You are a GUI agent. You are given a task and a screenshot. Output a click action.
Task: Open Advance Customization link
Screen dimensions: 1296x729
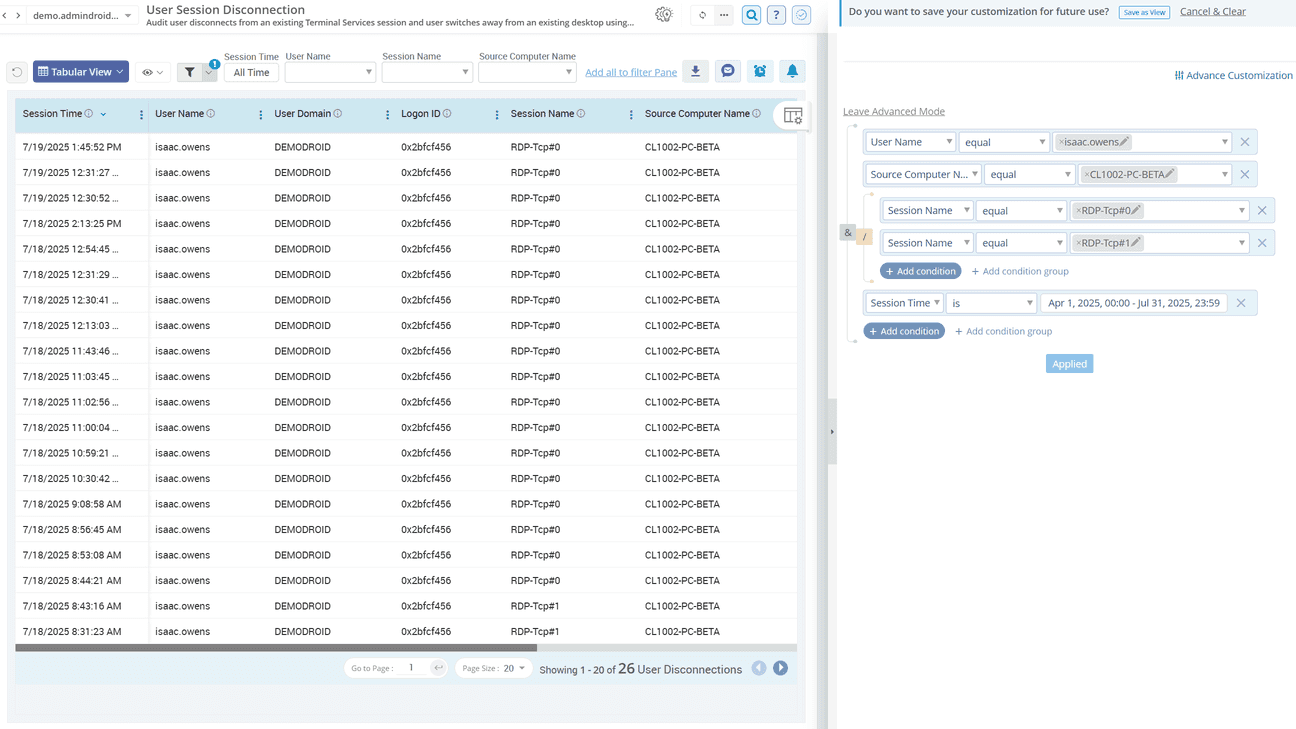coord(1233,75)
